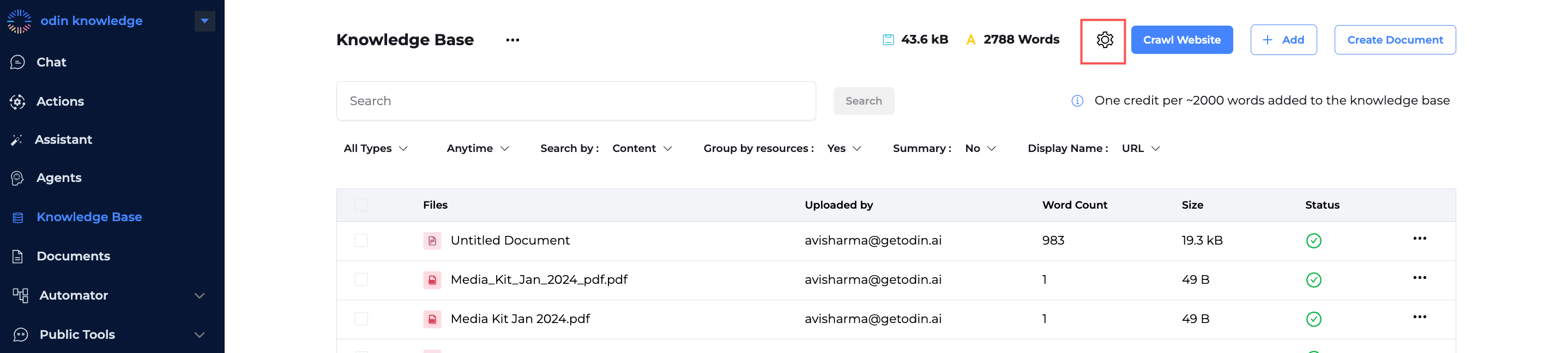Click the Chat bubble icon in sidebar

17,62
